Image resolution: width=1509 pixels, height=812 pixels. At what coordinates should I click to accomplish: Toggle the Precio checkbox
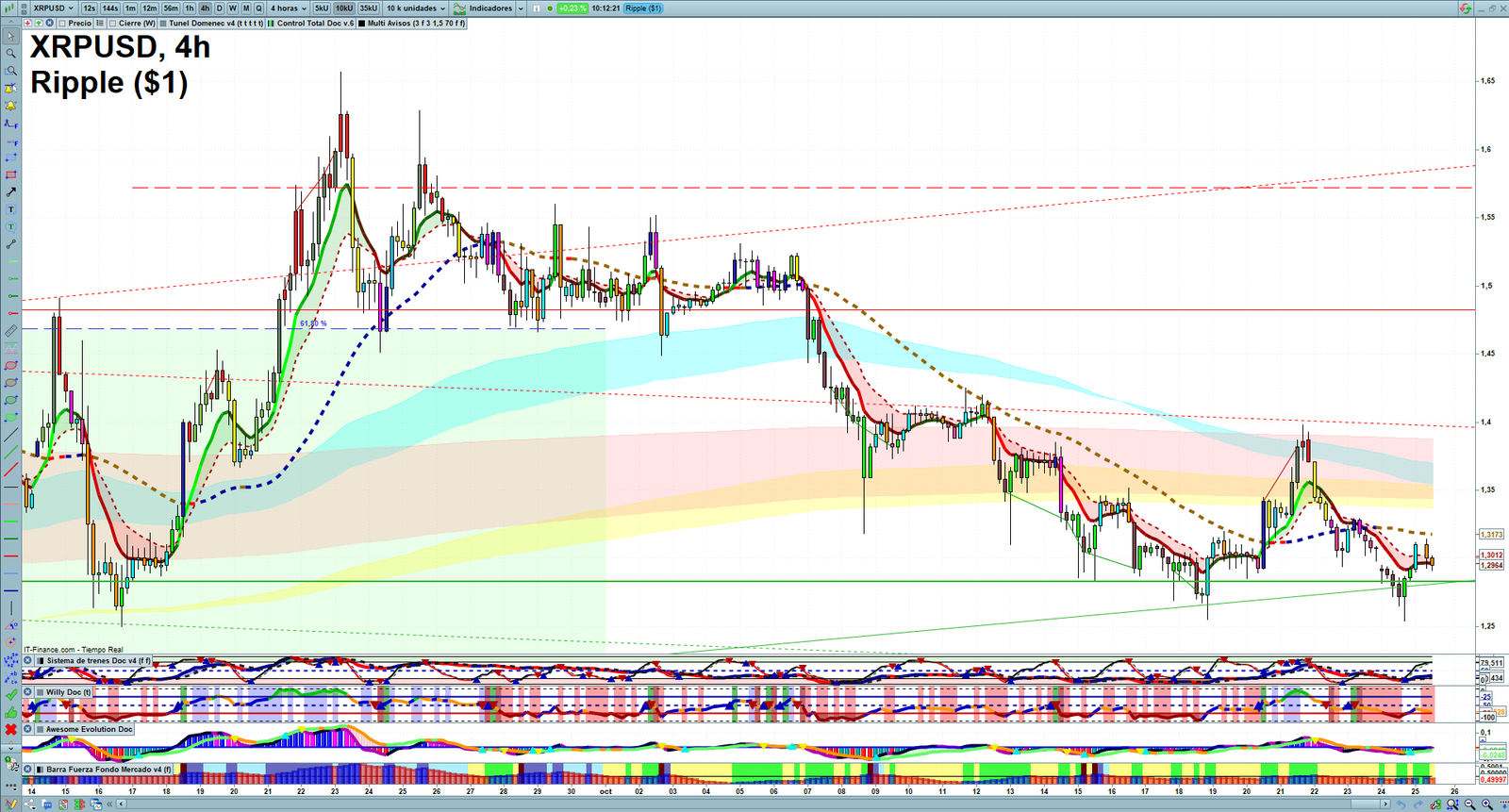point(62,24)
